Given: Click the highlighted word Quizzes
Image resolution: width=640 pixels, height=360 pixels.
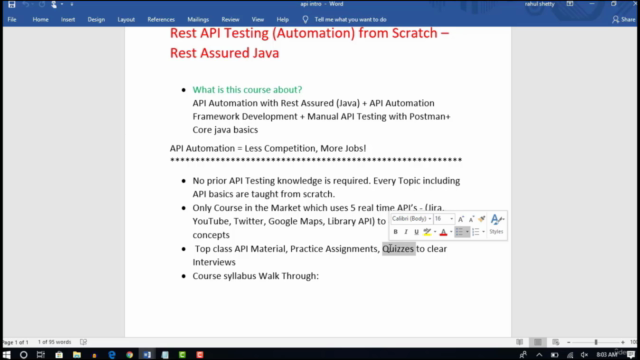Looking at the screenshot, I should pos(398,249).
